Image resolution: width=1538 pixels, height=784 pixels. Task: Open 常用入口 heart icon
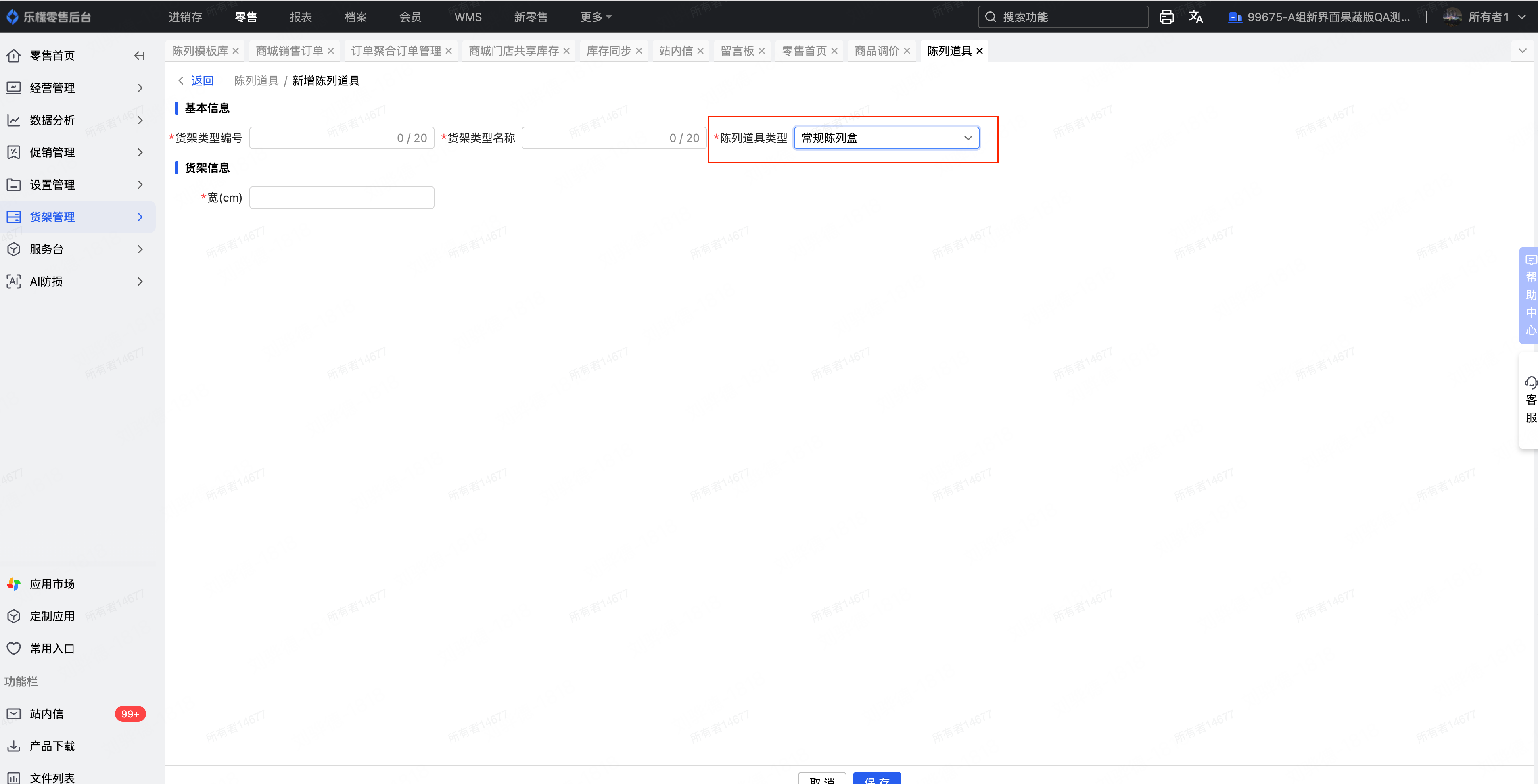(x=14, y=648)
